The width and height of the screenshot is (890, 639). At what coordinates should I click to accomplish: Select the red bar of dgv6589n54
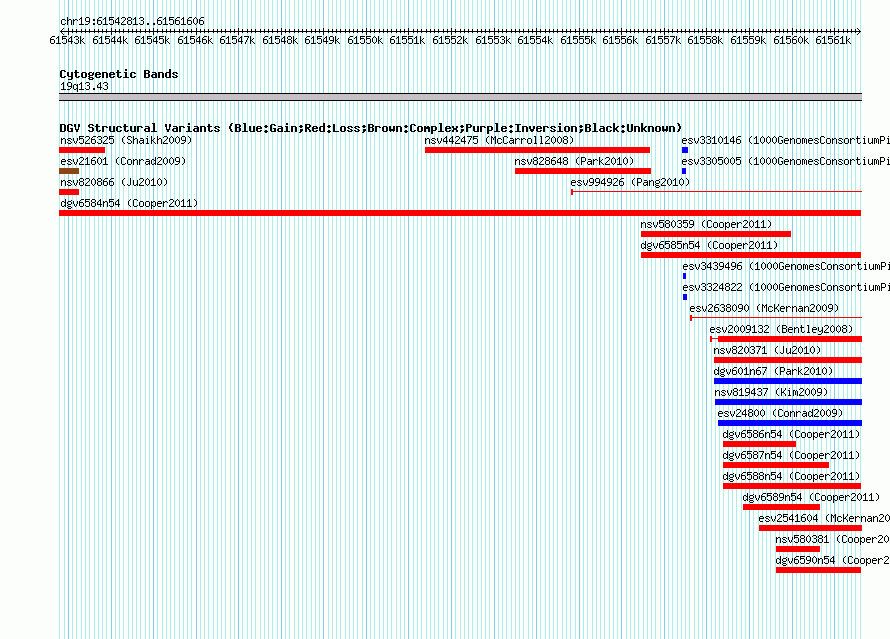pyautogui.click(x=782, y=507)
